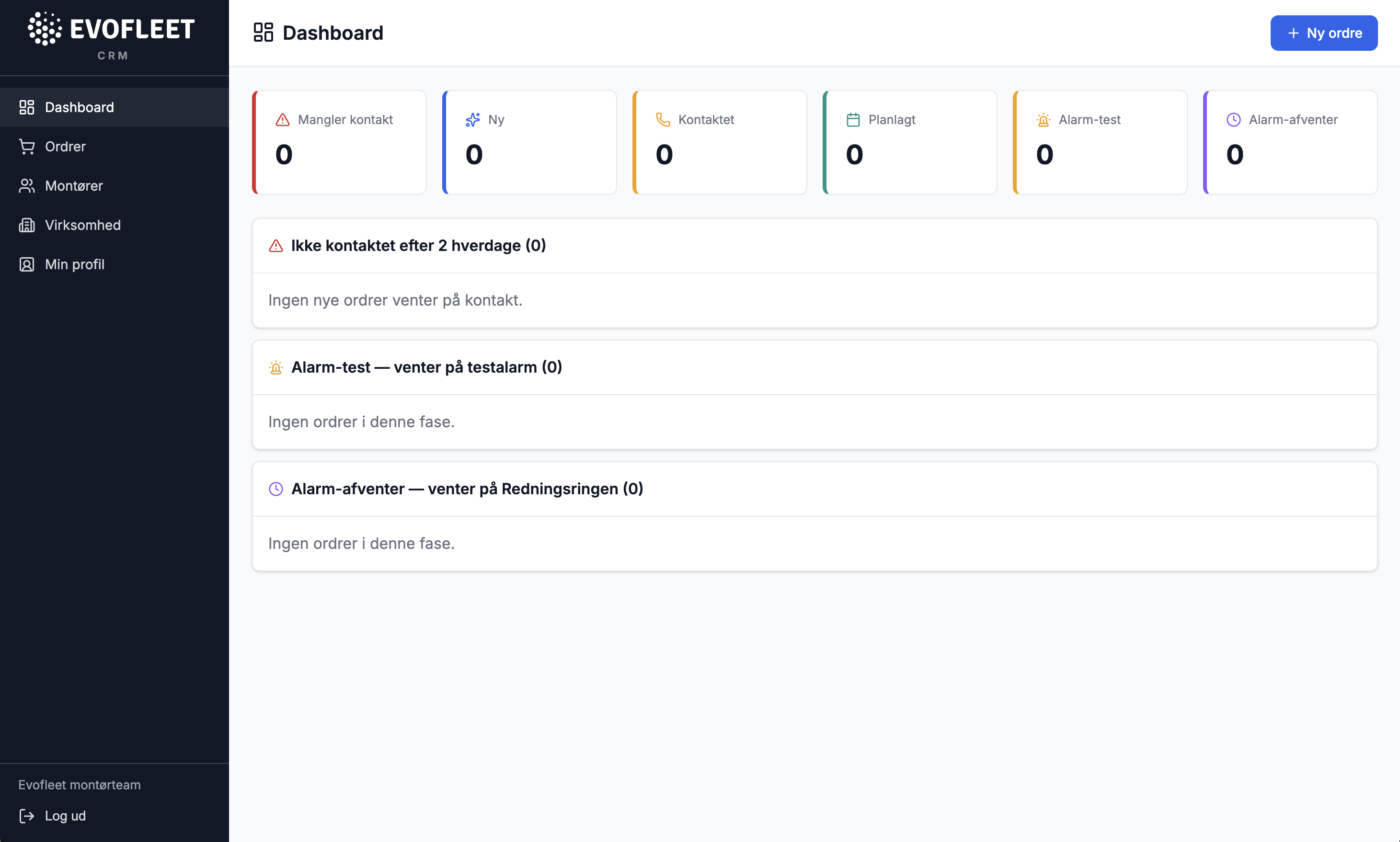Click the Evofleet montørteam label
The width and height of the screenshot is (1400, 842).
(x=80, y=785)
